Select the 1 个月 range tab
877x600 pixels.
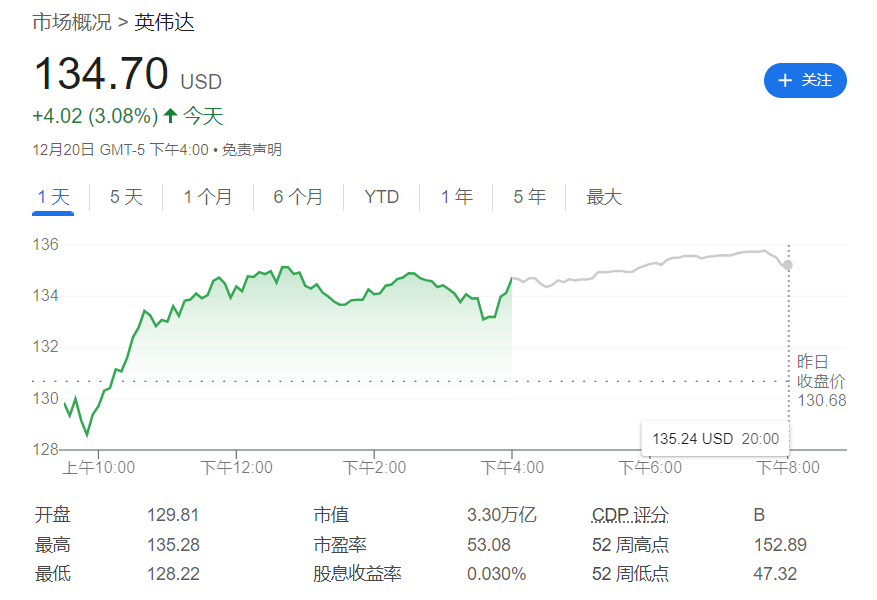coord(207,197)
